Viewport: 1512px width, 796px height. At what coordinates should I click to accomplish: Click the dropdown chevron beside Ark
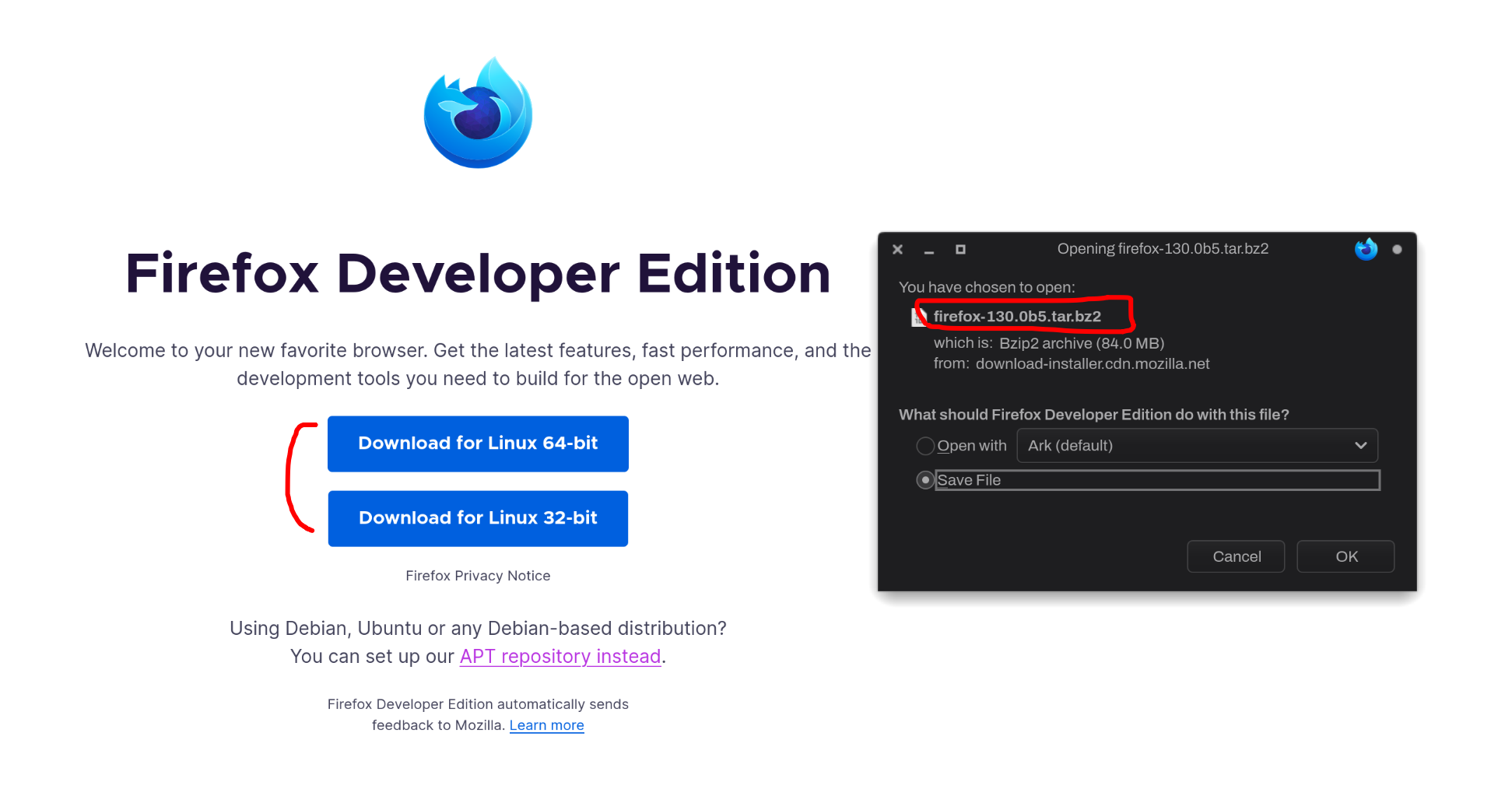pos(1360,446)
